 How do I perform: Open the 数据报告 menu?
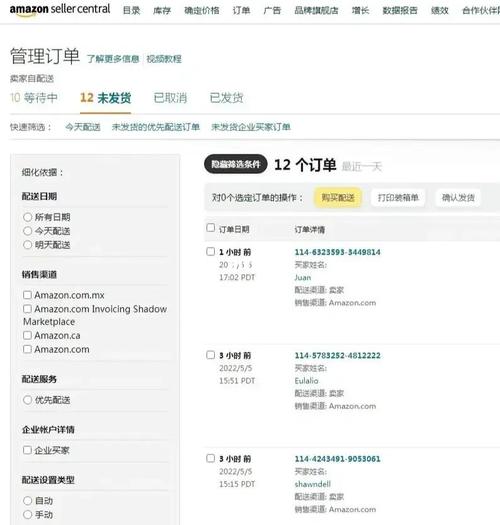(x=400, y=10)
